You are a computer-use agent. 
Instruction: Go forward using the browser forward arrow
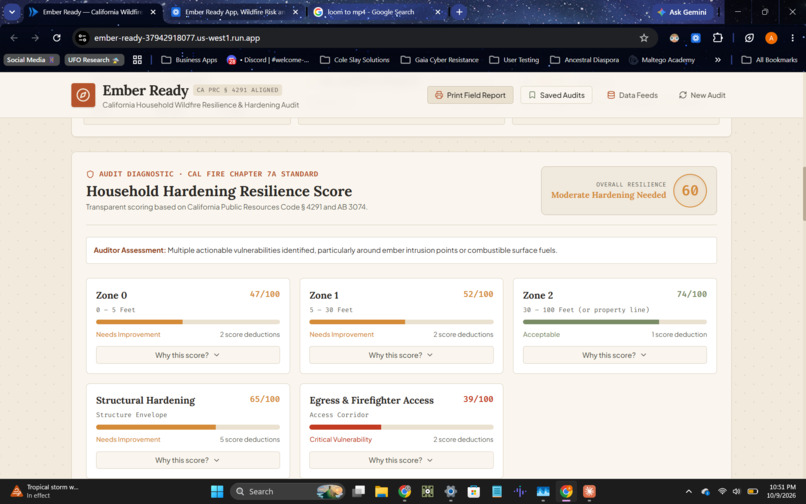pyautogui.click(x=35, y=38)
